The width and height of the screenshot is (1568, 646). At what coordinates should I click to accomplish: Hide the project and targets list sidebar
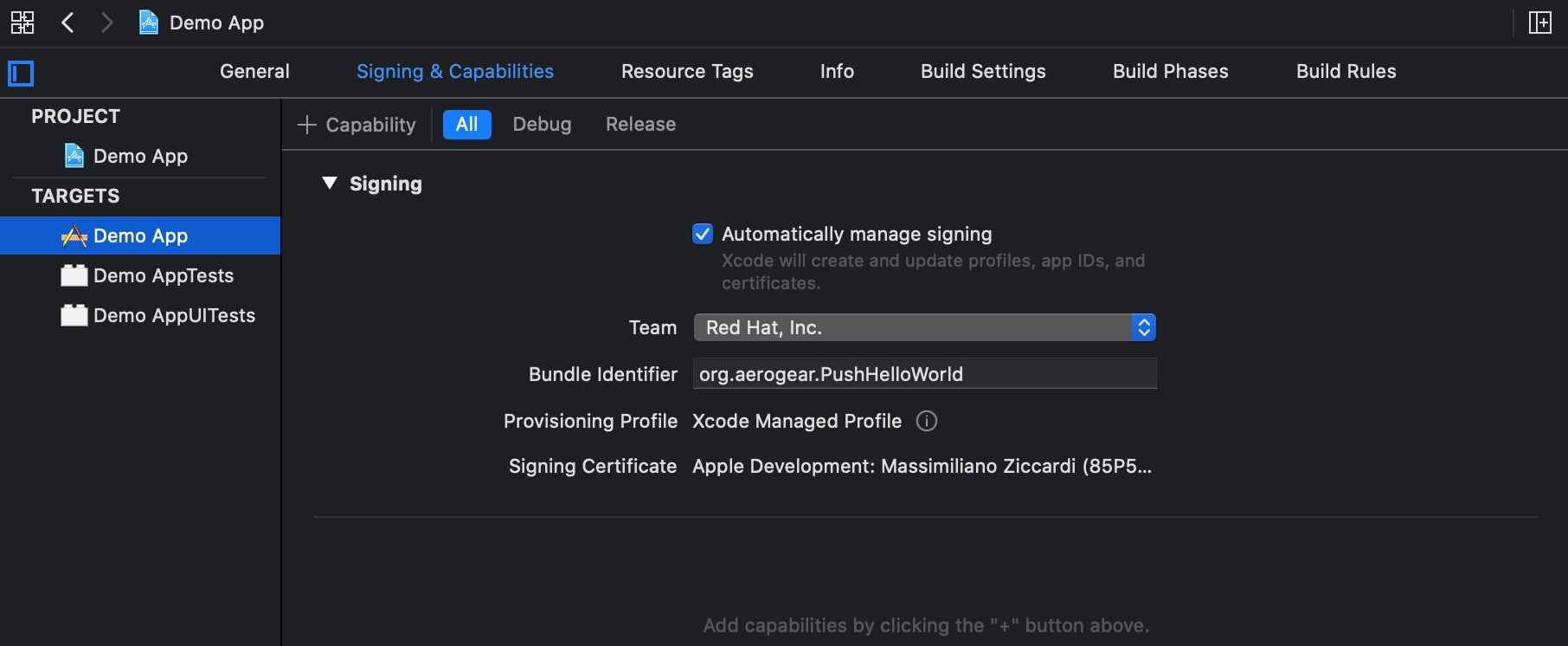21,74
